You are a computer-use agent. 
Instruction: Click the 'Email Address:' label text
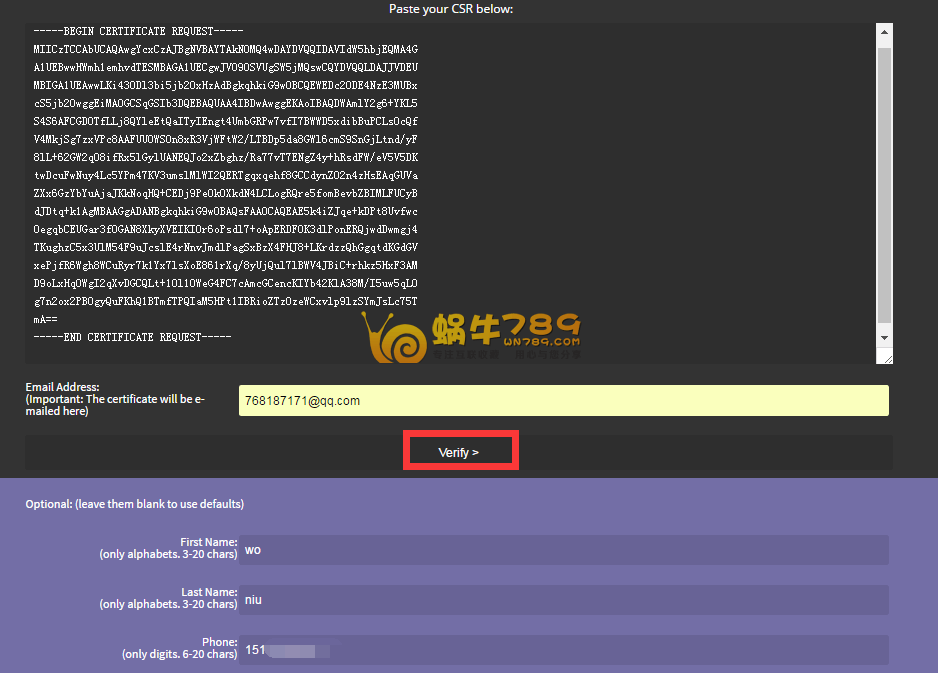point(62,387)
